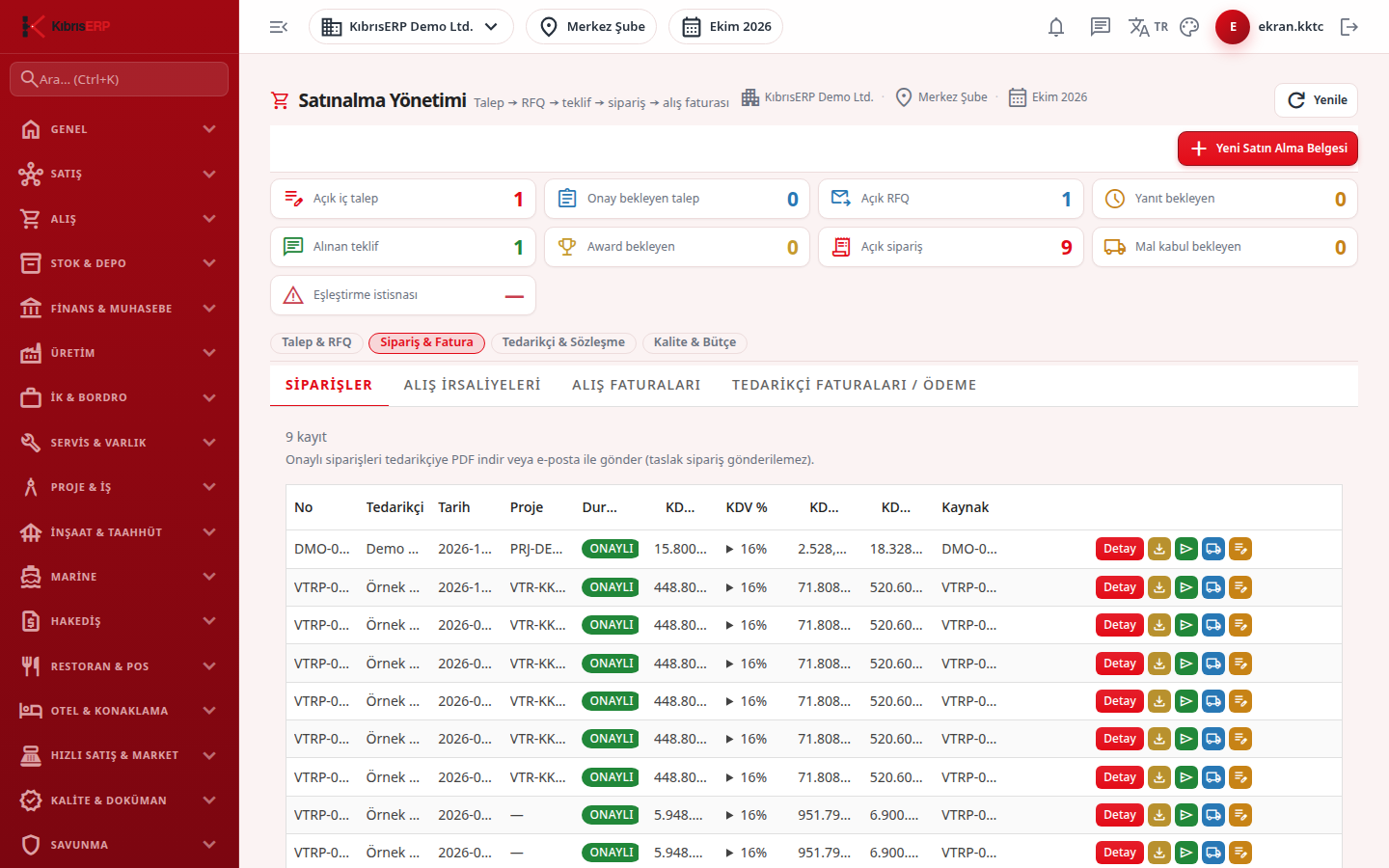Open the Ekim 2026 period picker
Viewport: 1389px width, 868px height.
[x=725, y=27]
